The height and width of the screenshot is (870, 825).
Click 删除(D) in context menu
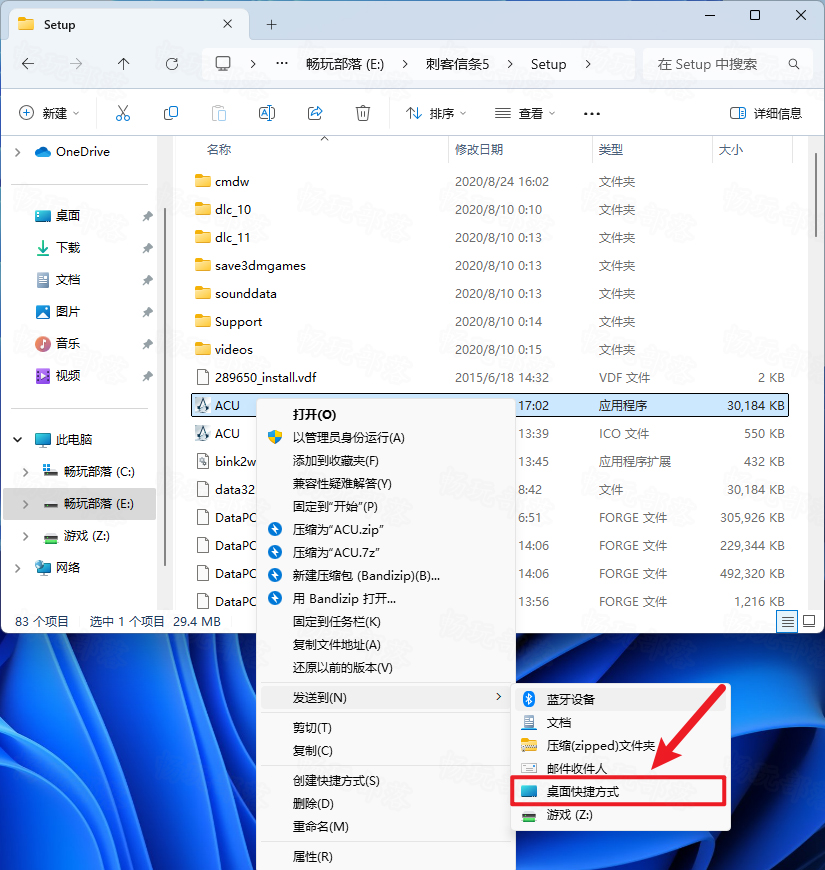[386, 803]
